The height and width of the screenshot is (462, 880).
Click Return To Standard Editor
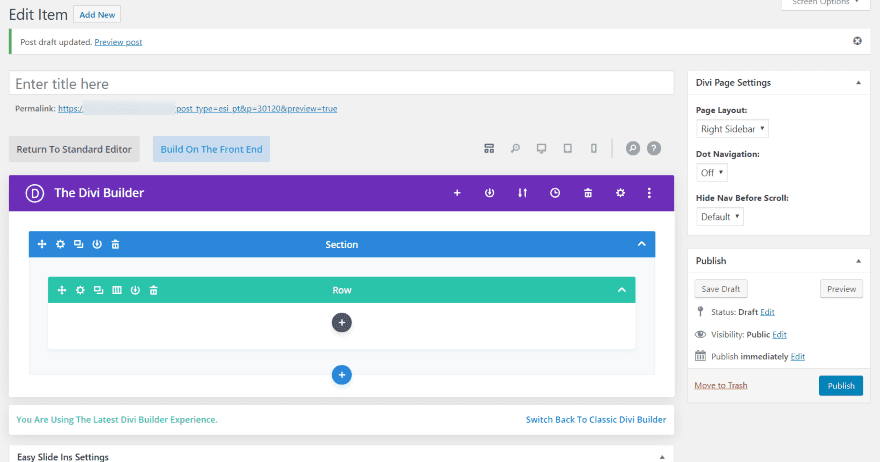click(74, 149)
